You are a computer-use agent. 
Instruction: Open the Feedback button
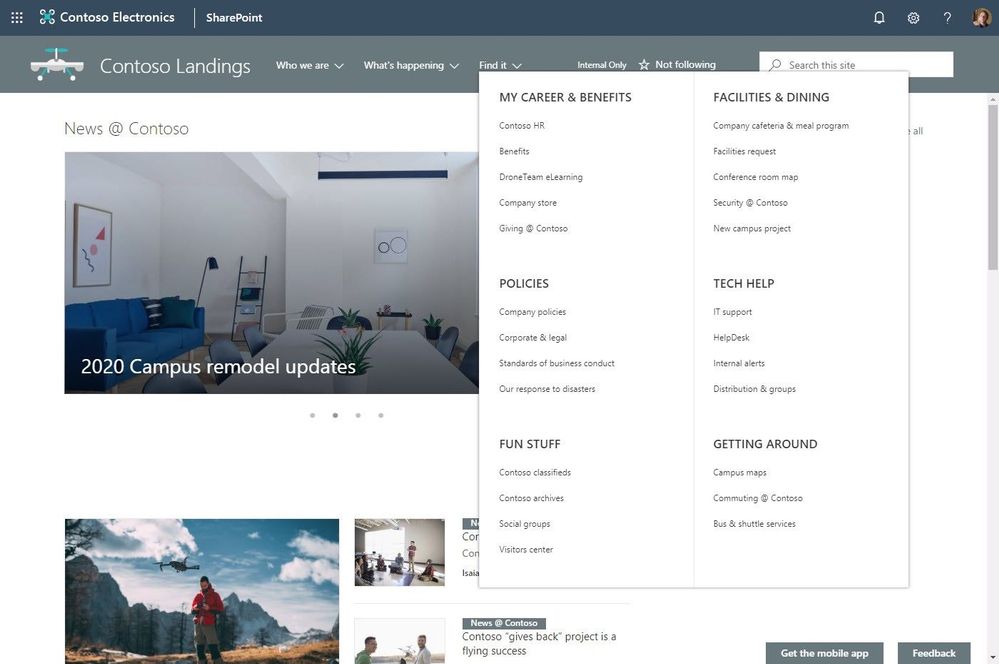coord(934,652)
